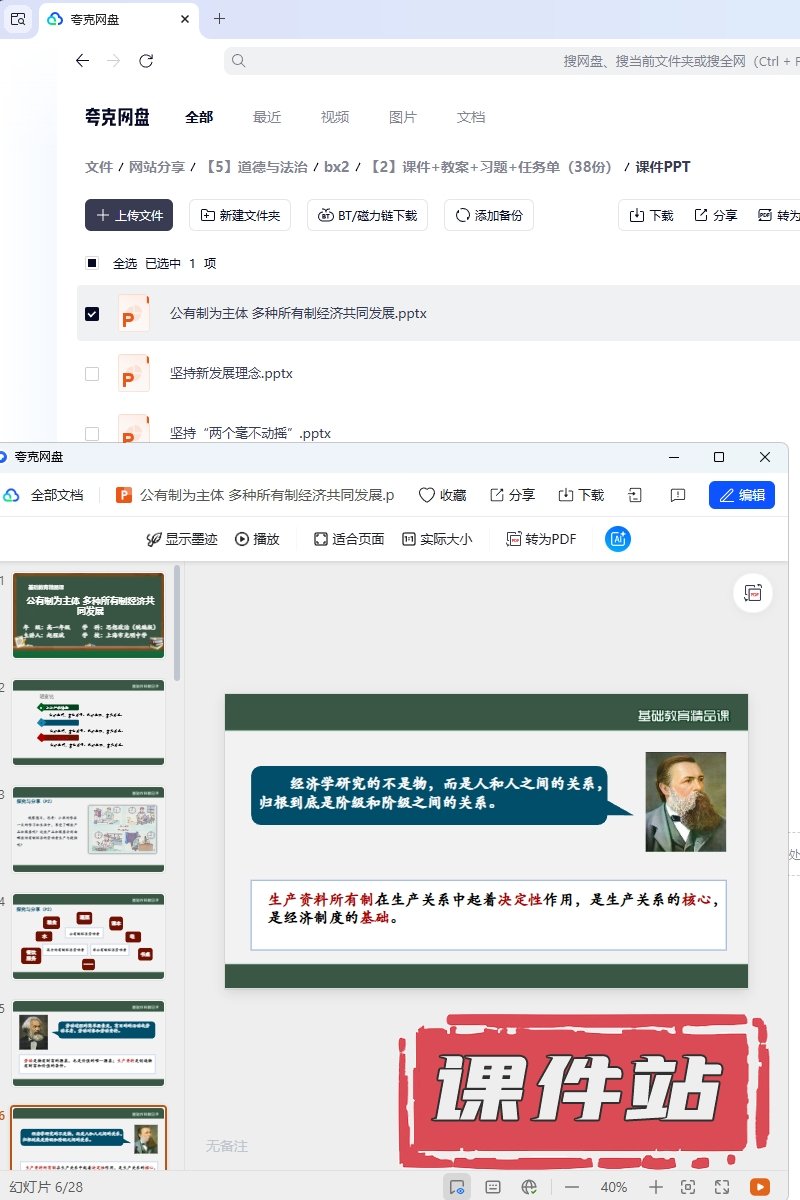Zoom out with the minus icon
Screen dimensions: 800x1200
pyautogui.click(x=572, y=1187)
